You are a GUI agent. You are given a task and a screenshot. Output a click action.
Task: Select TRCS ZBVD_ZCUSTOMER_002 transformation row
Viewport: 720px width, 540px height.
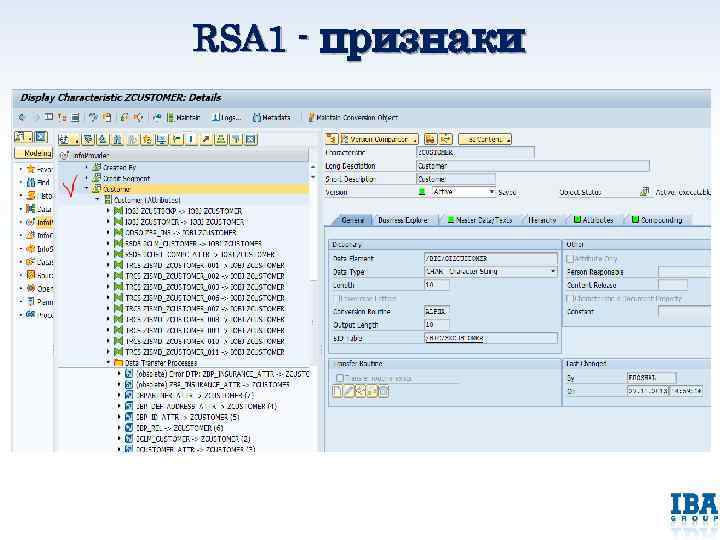tap(205, 276)
